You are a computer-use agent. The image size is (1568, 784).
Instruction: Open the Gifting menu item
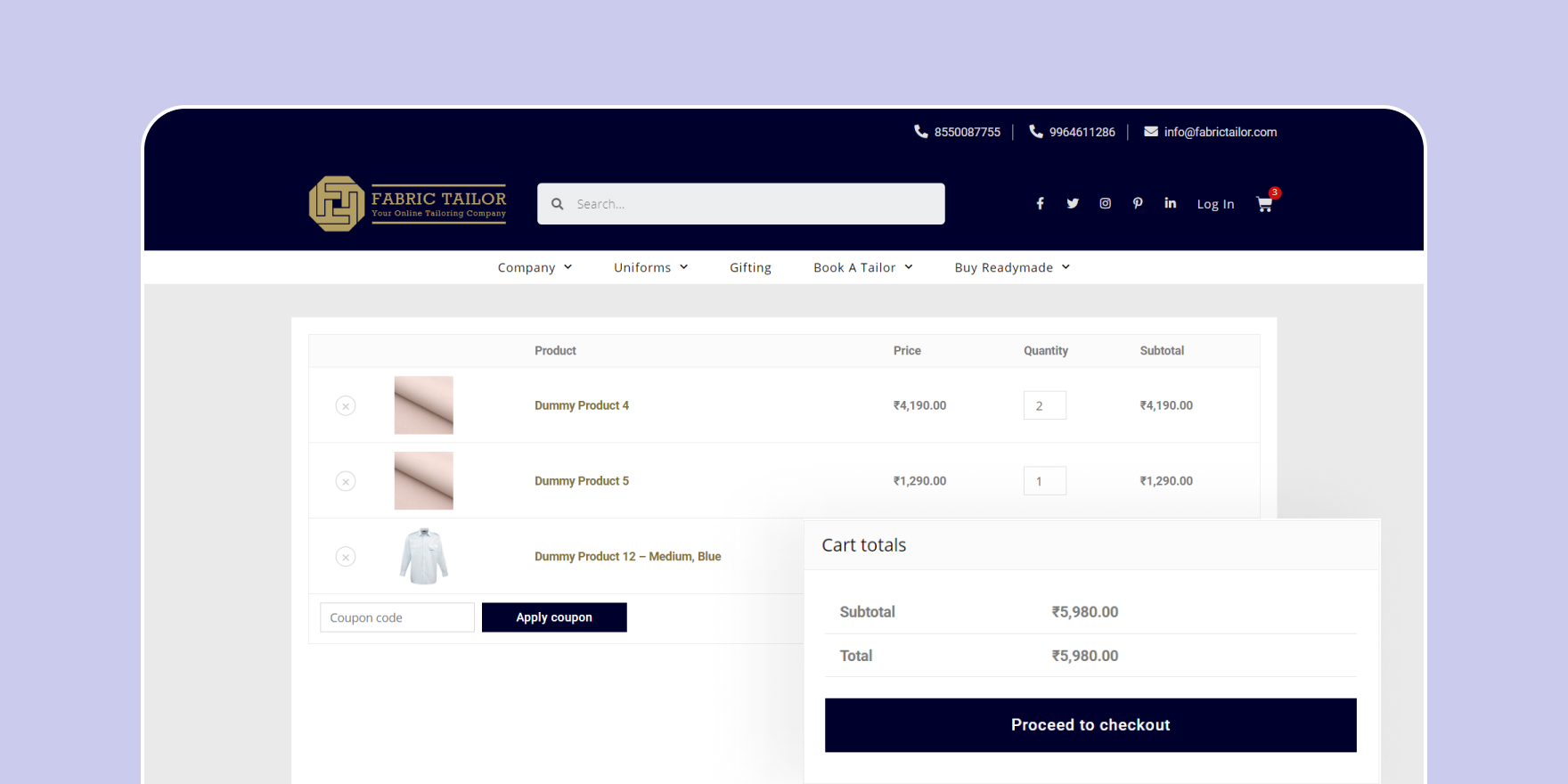tap(750, 267)
